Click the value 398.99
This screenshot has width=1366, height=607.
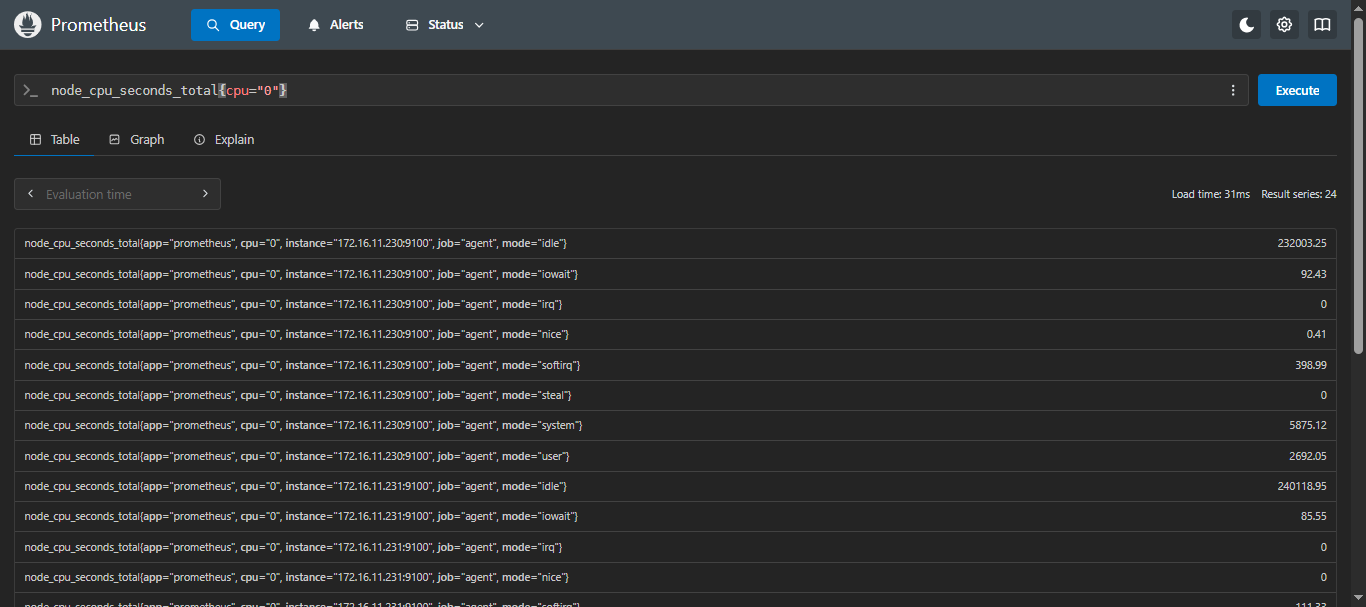[1311, 365]
